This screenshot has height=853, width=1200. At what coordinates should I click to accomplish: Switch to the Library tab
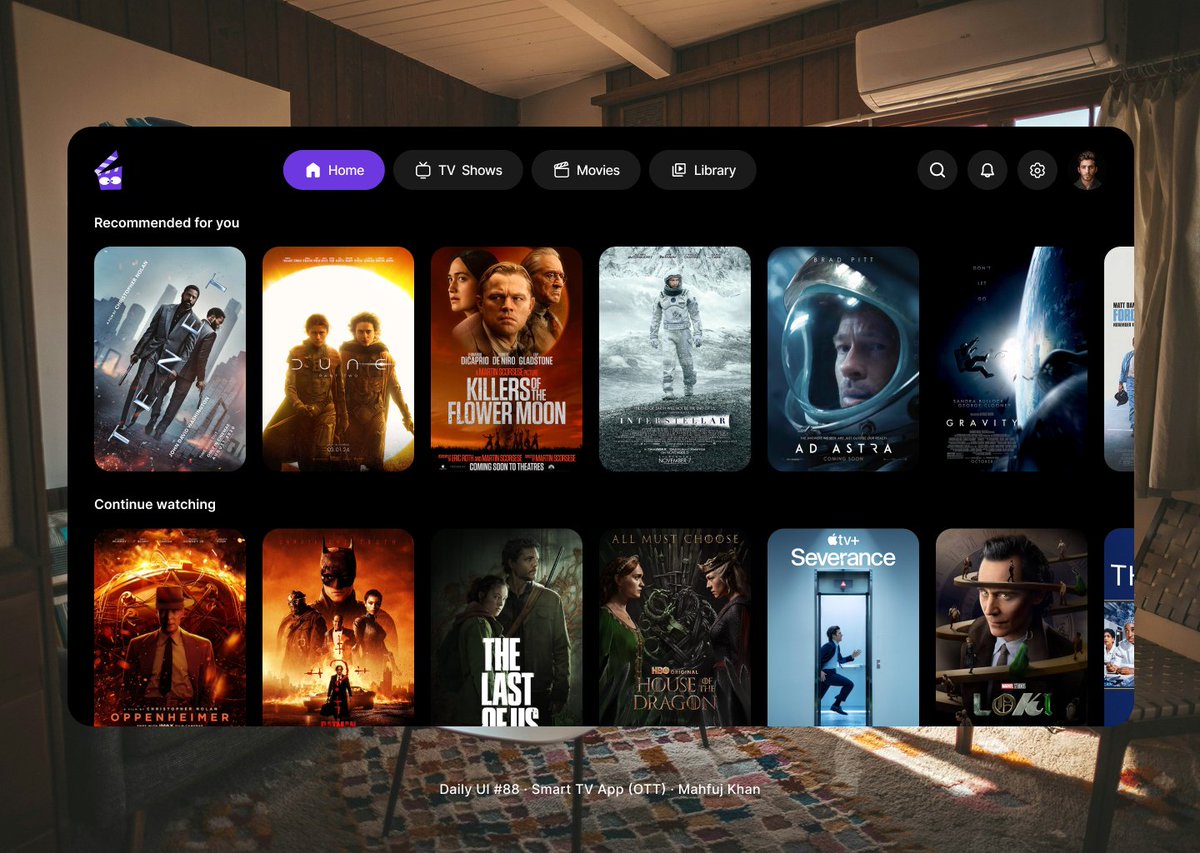point(703,170)
